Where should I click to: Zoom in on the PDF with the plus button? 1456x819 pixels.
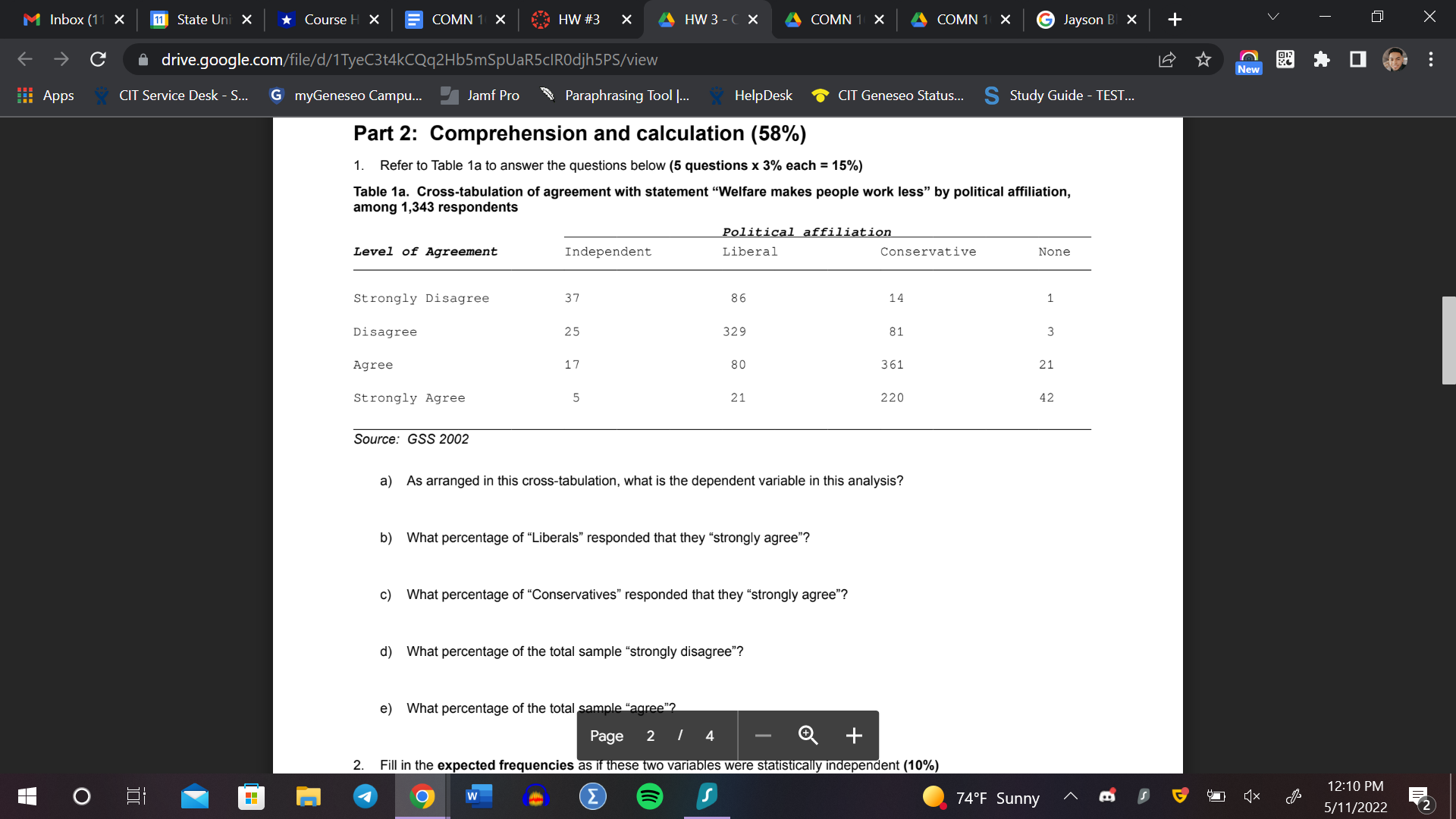(854, 735)
